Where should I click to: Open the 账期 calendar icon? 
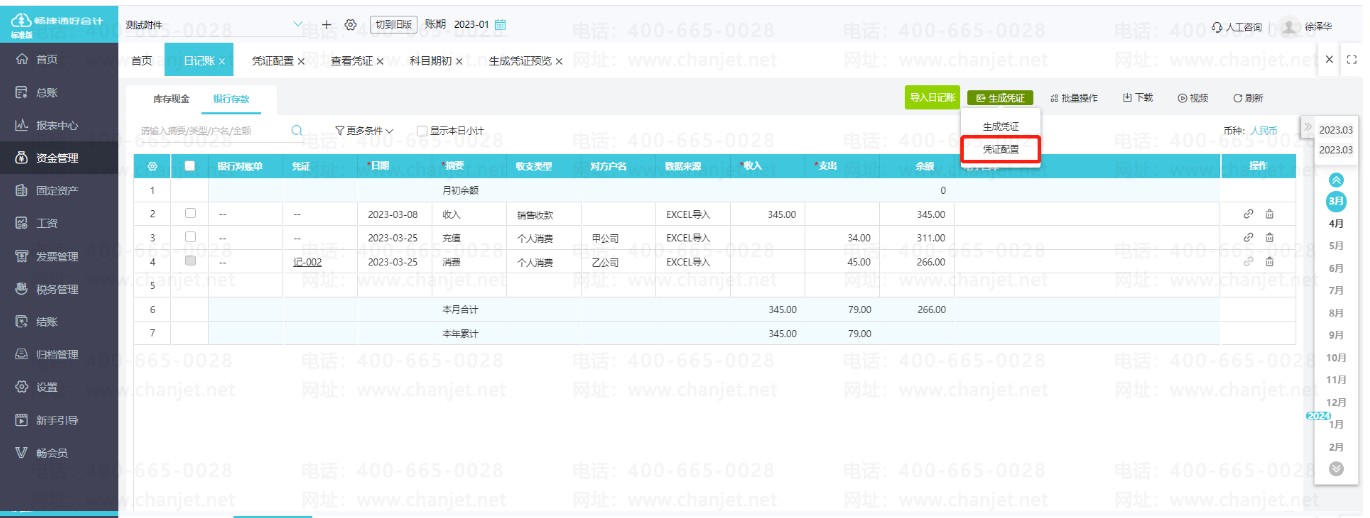tap(501, 24)
